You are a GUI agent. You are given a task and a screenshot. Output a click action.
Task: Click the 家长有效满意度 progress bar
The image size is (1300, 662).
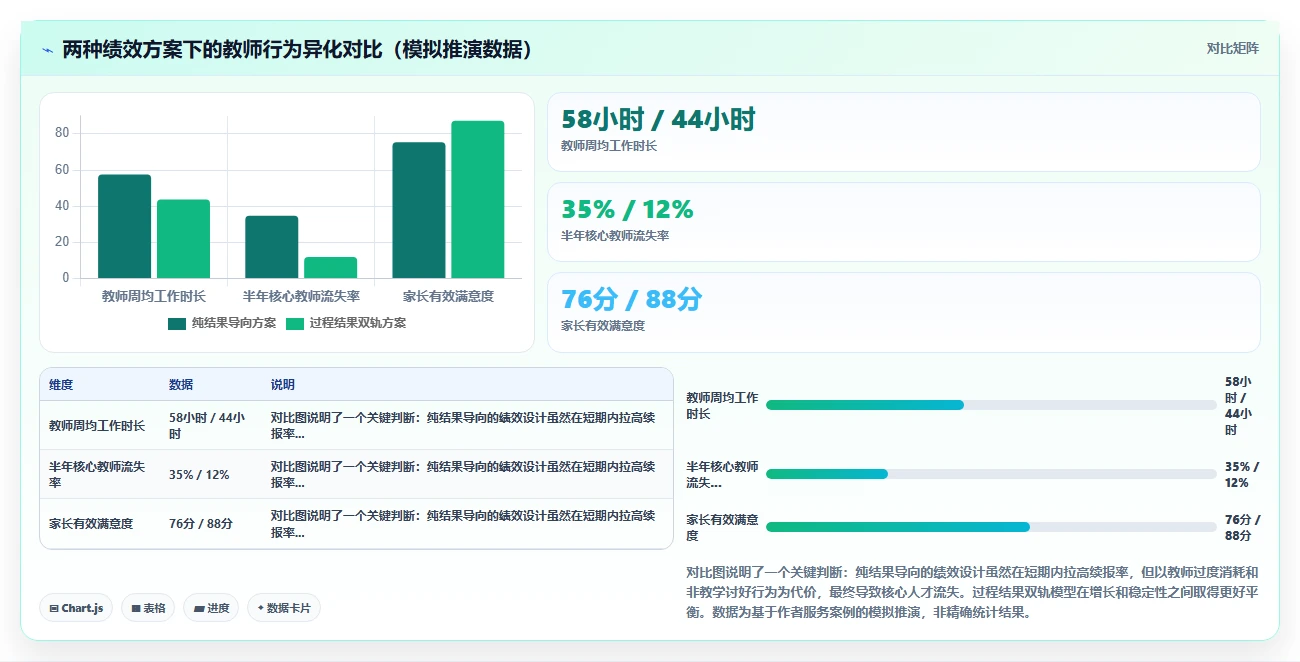pos(991,527)
